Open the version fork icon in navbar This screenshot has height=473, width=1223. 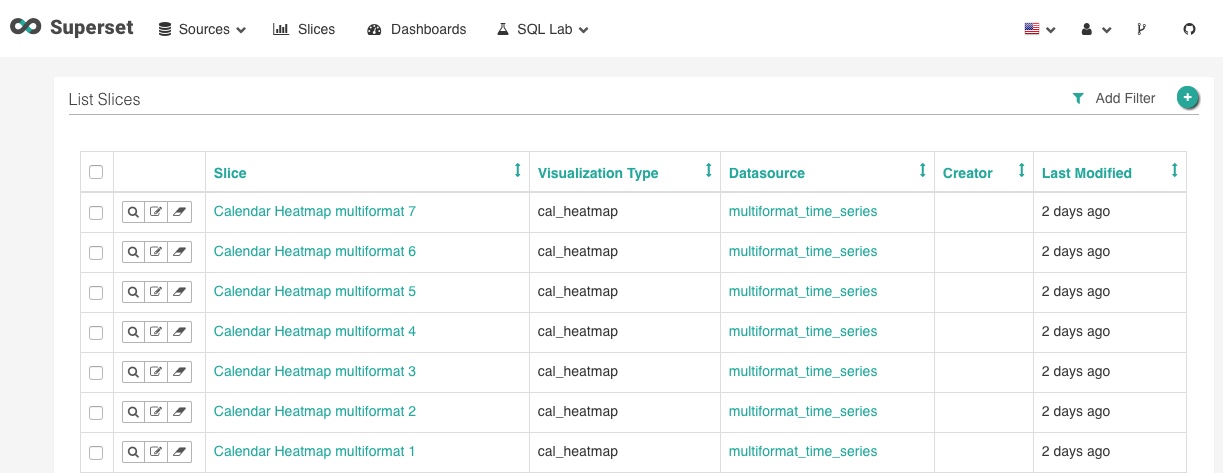[x=1141, y=29]
